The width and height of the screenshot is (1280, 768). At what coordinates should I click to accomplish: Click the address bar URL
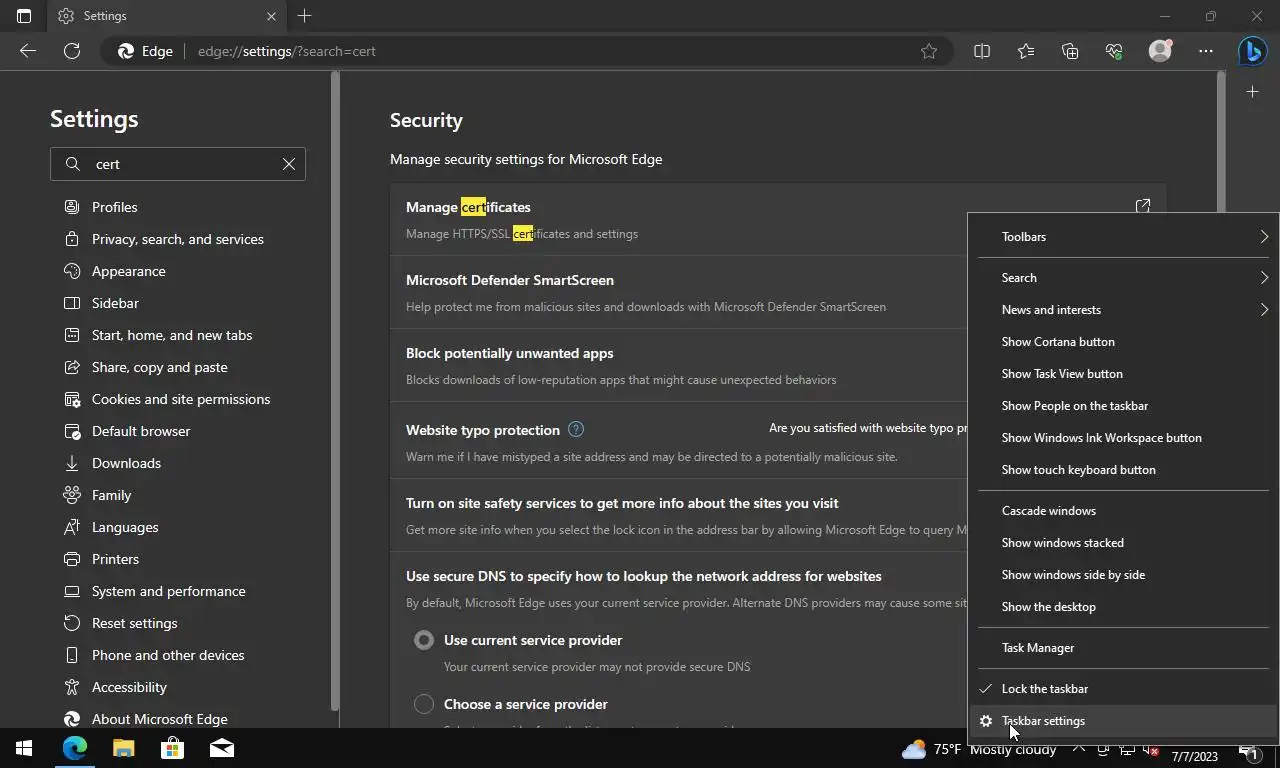(x=287, y=51)
